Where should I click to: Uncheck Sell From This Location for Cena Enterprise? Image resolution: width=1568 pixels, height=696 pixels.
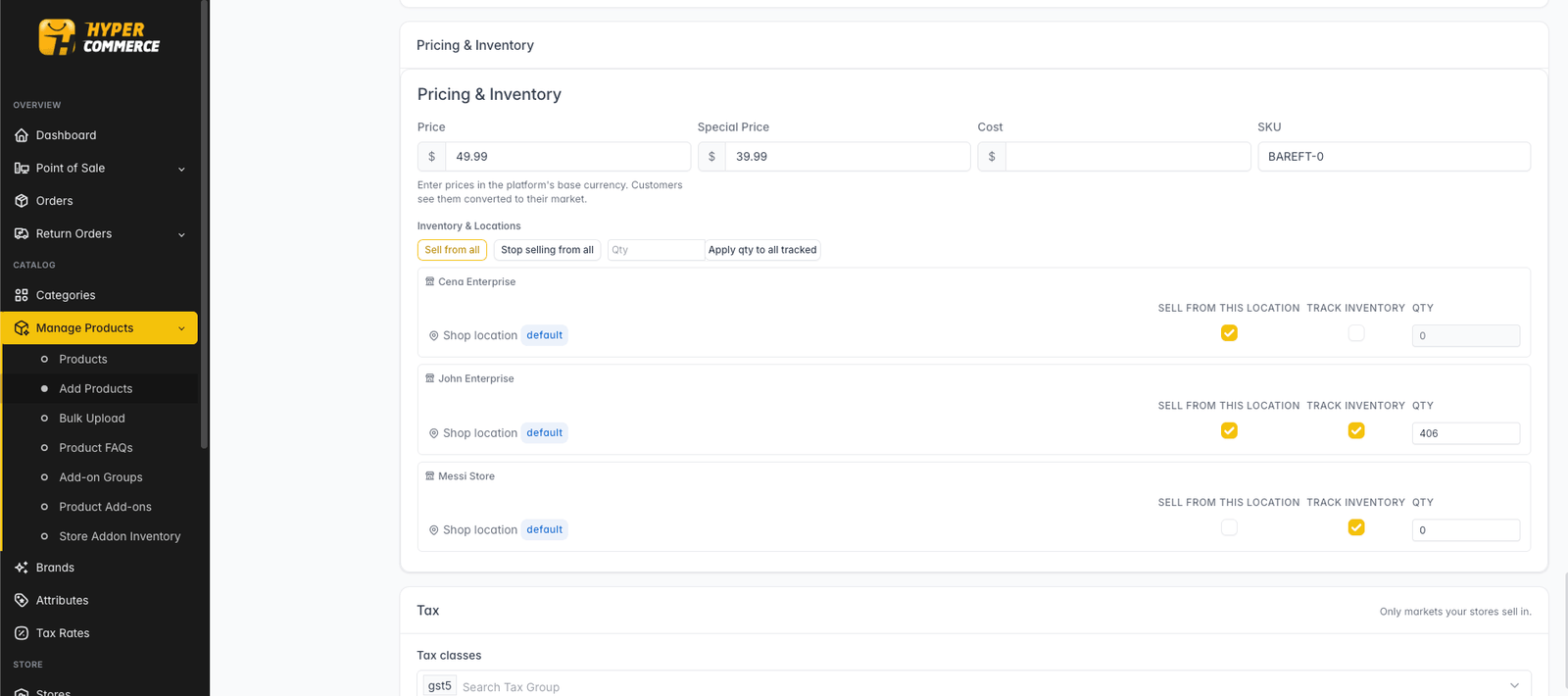tap(1229, 333)
